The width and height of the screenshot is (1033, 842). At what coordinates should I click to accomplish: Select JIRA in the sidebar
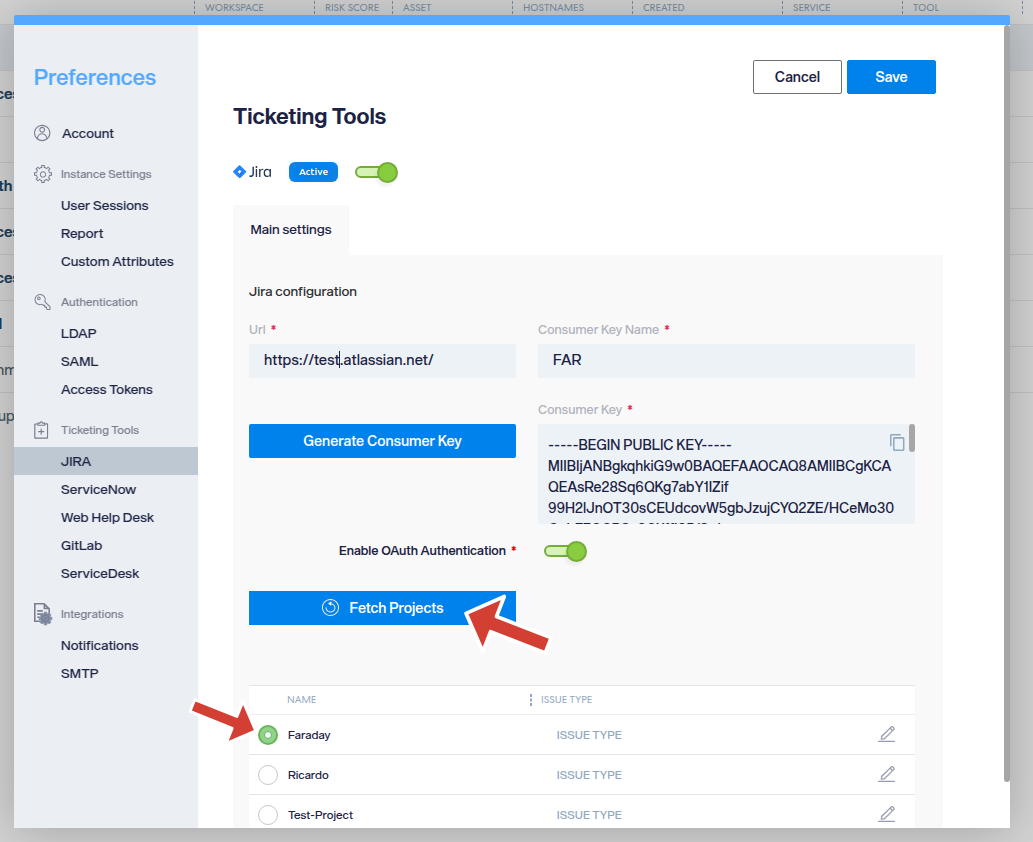click(106, 461)
